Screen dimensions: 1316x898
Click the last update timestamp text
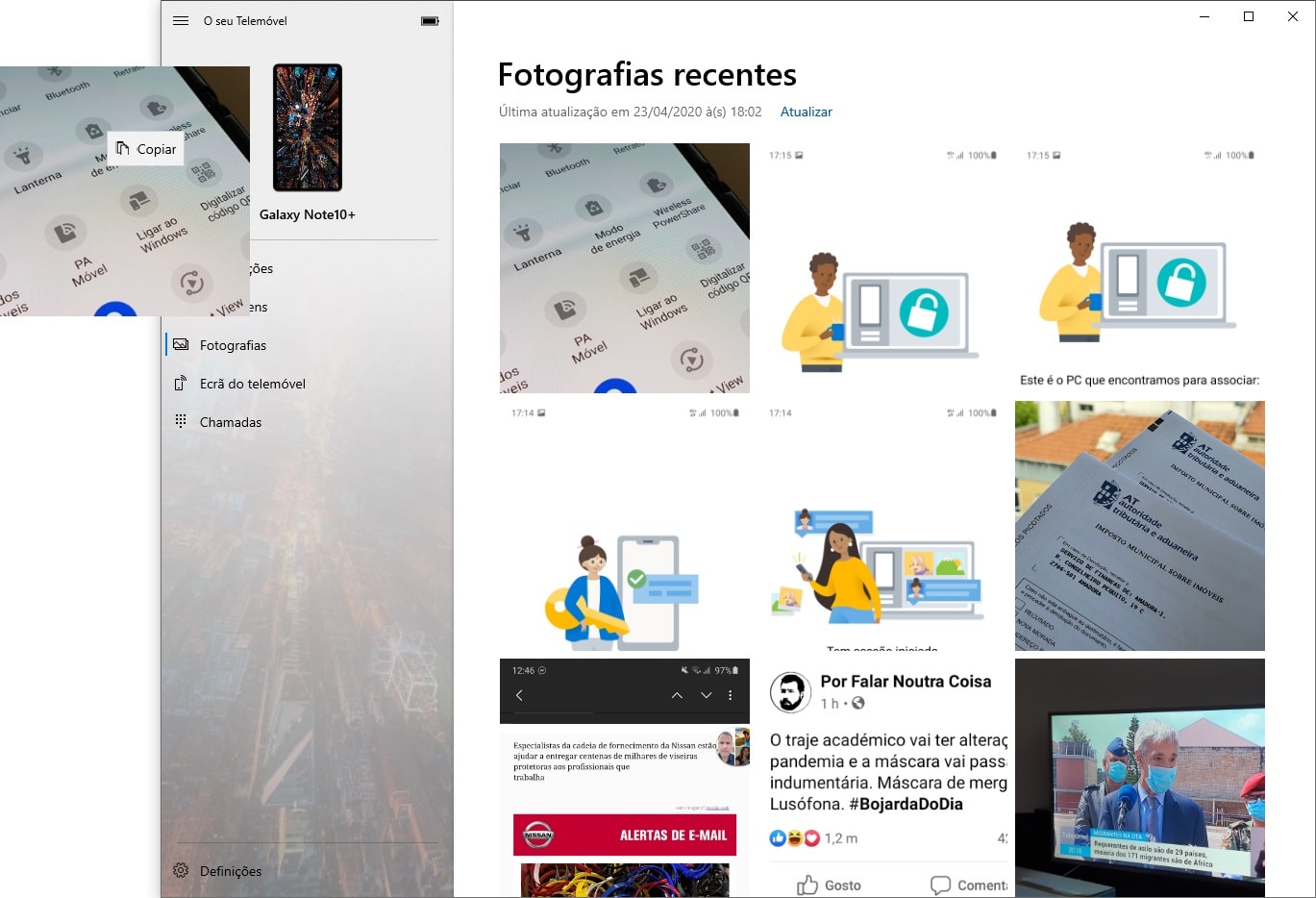(630, 112)
